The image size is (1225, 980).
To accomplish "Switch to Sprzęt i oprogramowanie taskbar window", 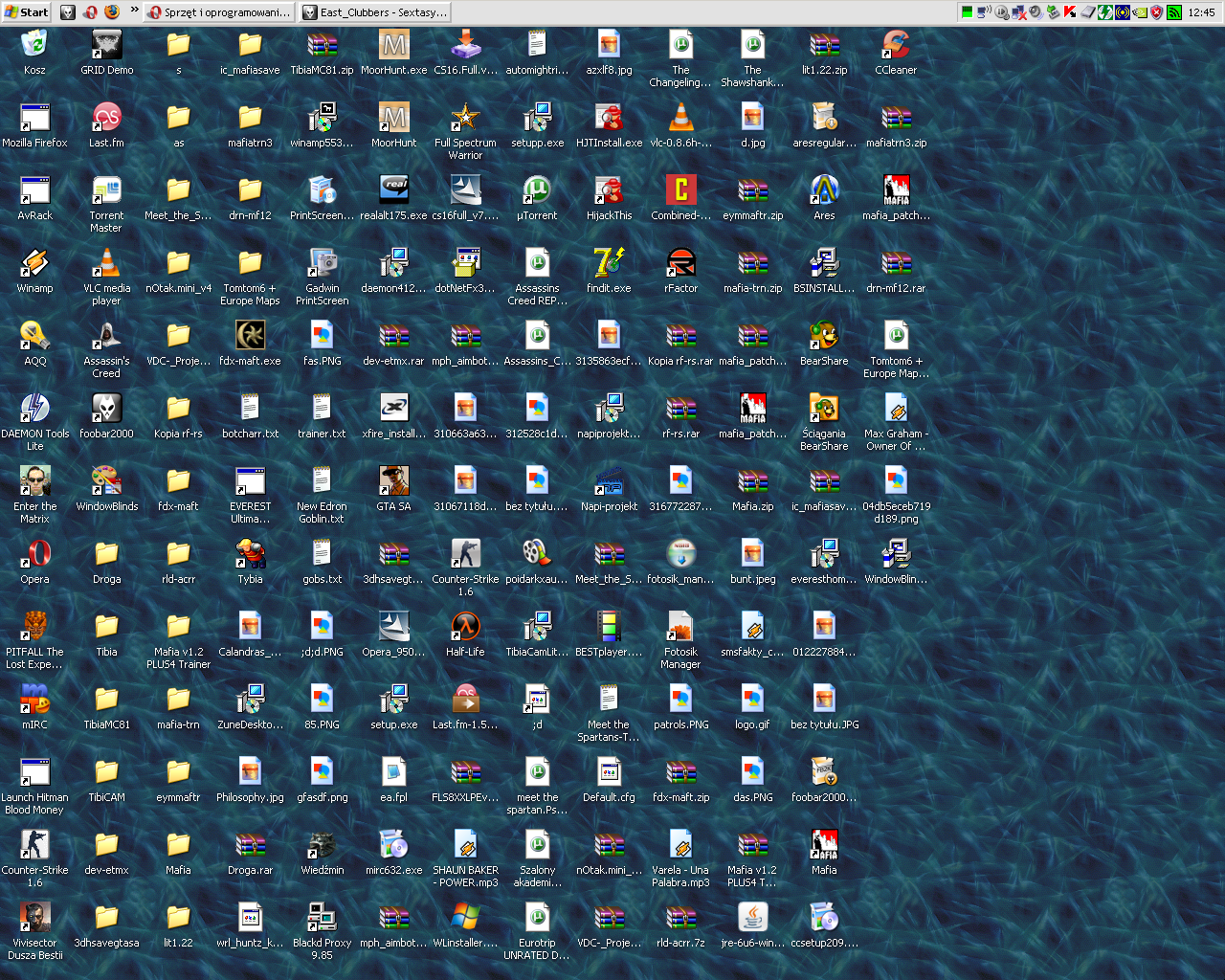I will tap(221, 12).
